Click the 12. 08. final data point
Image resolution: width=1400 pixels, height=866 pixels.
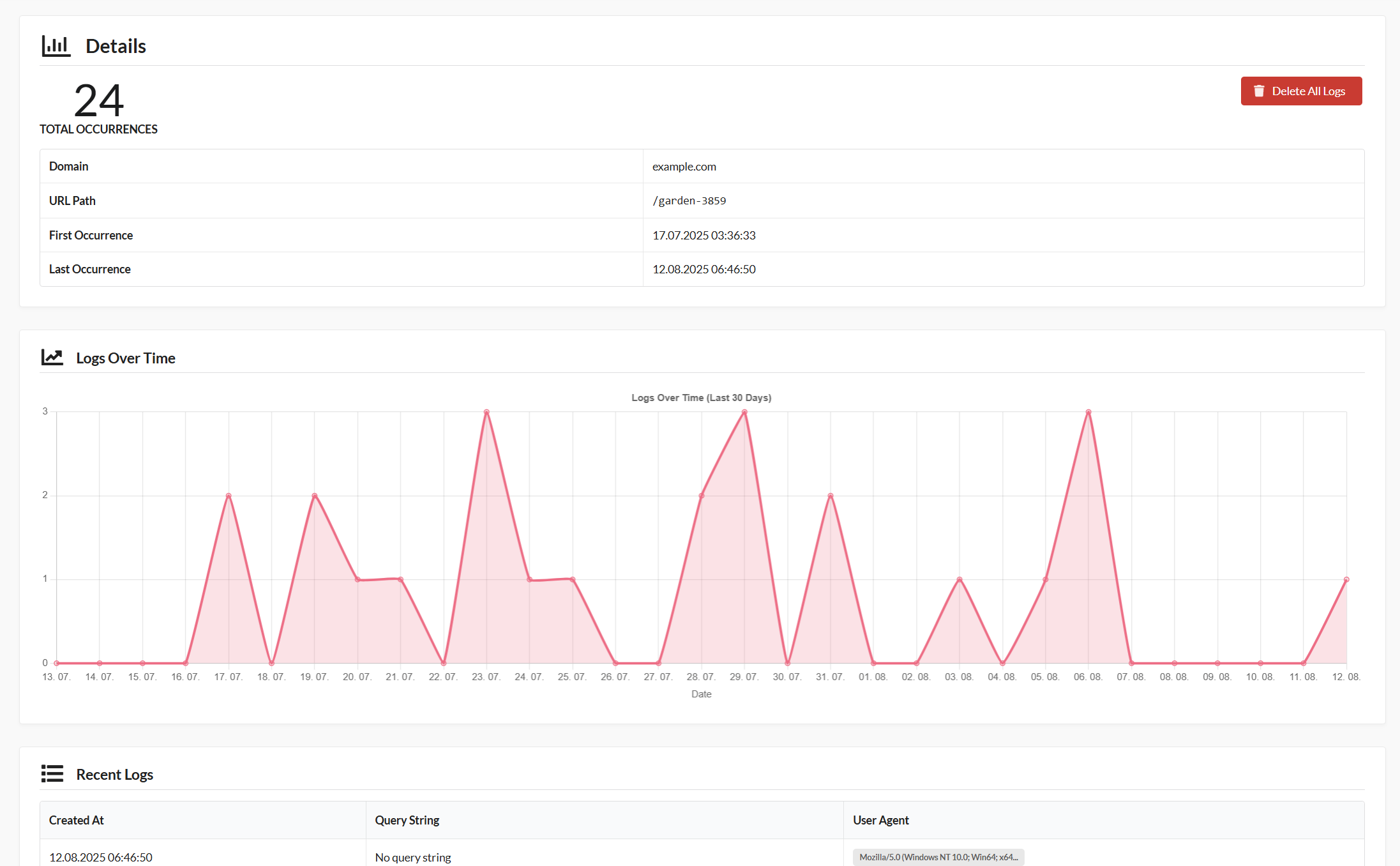tap(1346, 580)
